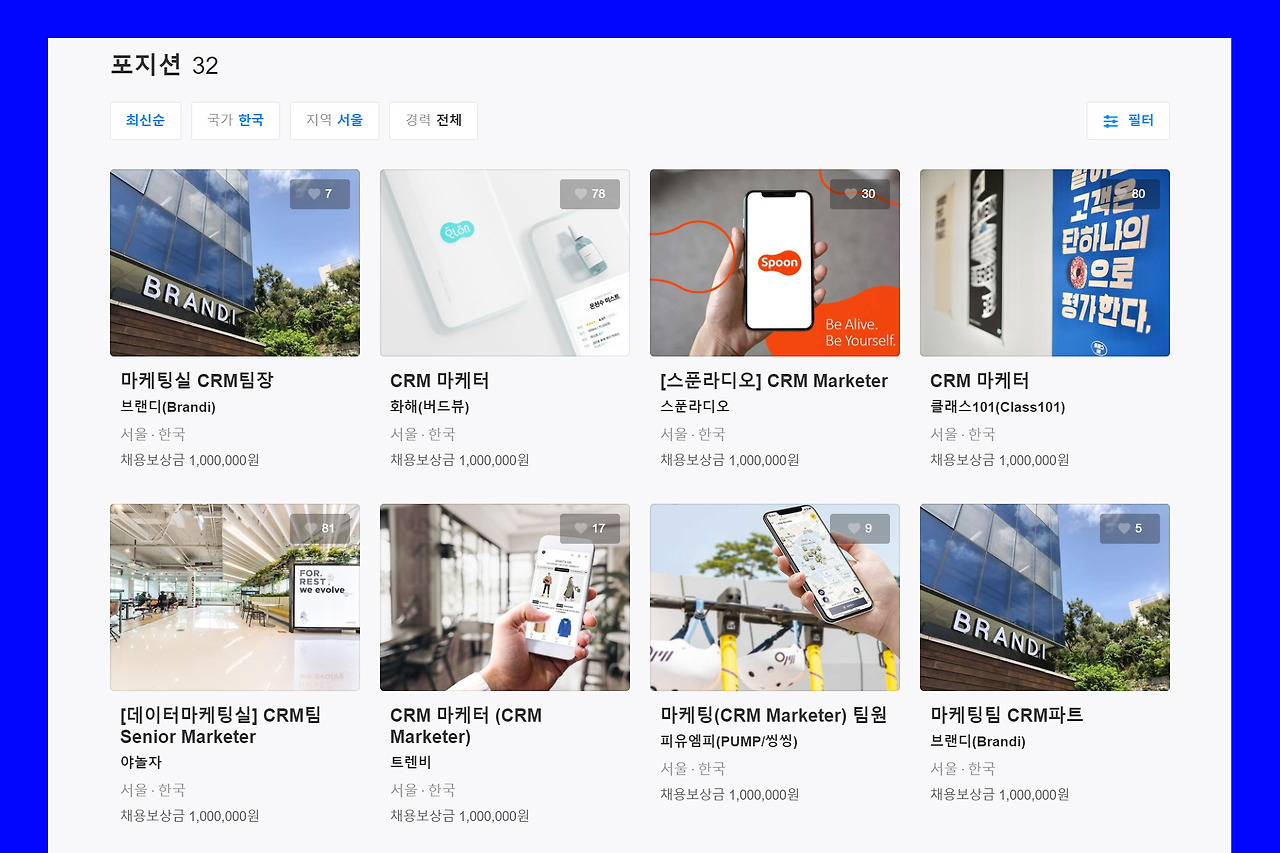This screenshot has height=853, width=1280.
Task: Click the 포지션 32 heading
Action: [164, 65]
